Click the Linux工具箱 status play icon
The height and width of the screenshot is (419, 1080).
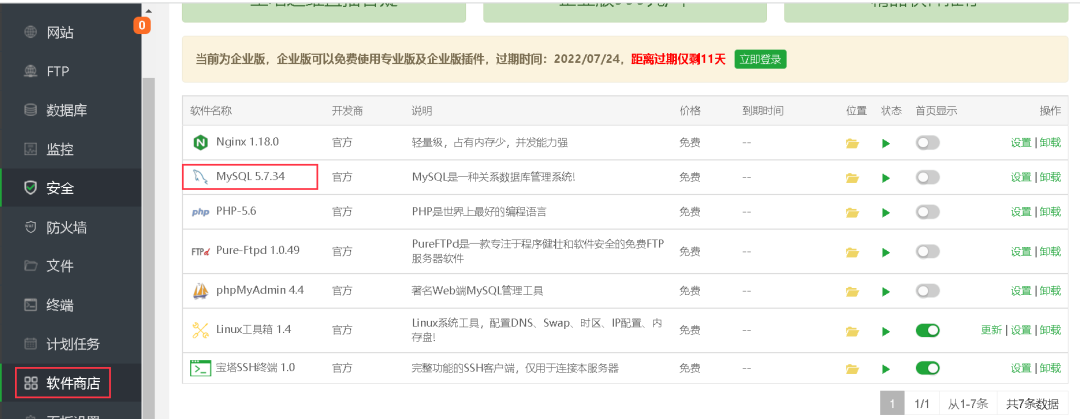pos(886,331)
